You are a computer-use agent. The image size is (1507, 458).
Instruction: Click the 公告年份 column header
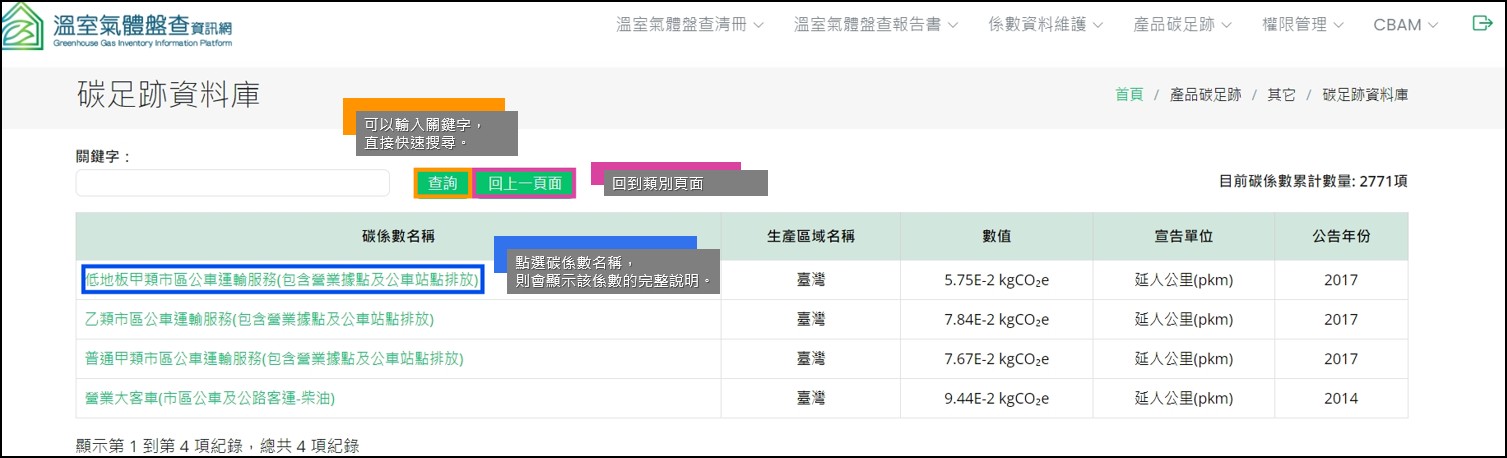point(1340,237)
